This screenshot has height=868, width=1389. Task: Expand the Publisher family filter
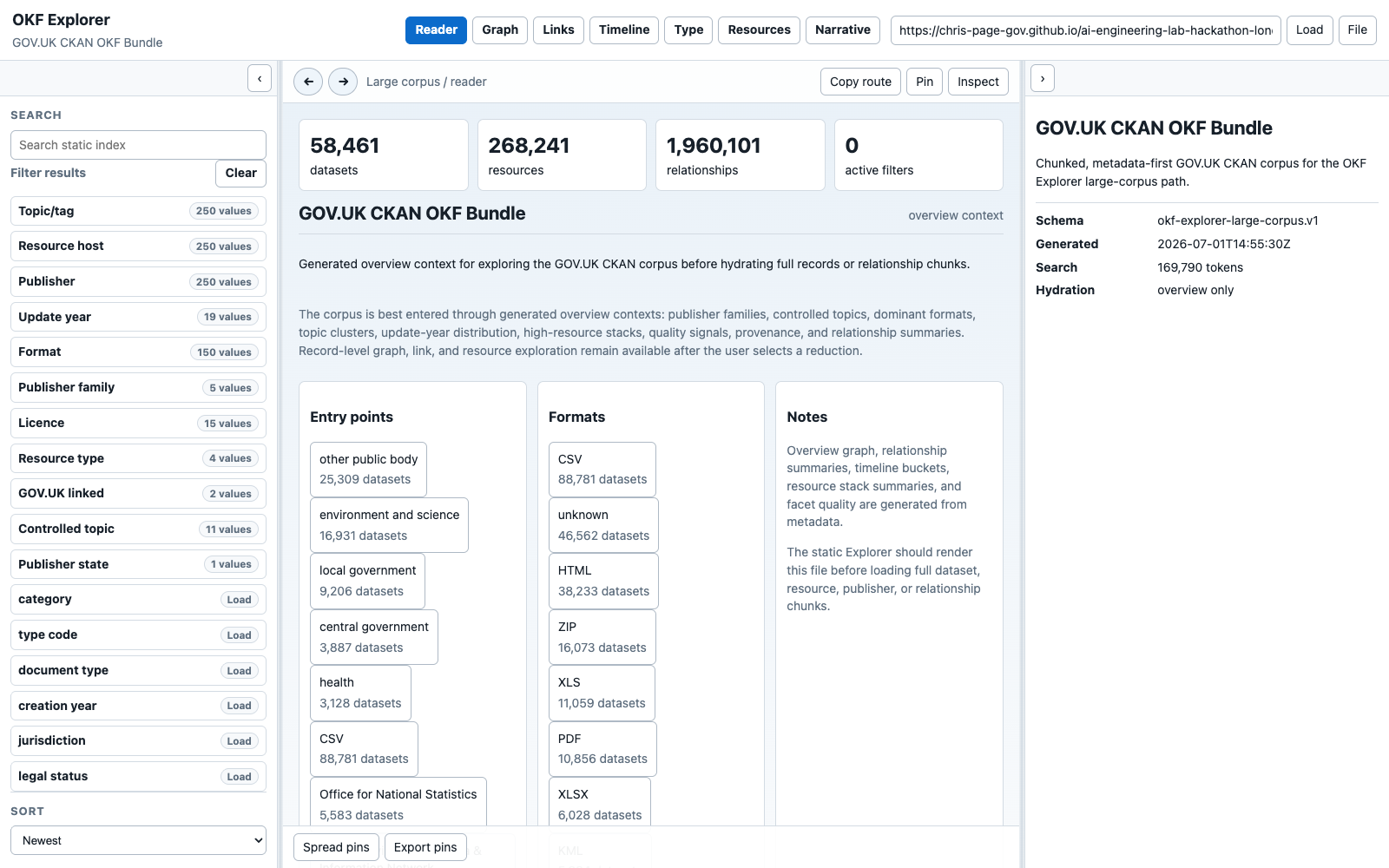138,387
